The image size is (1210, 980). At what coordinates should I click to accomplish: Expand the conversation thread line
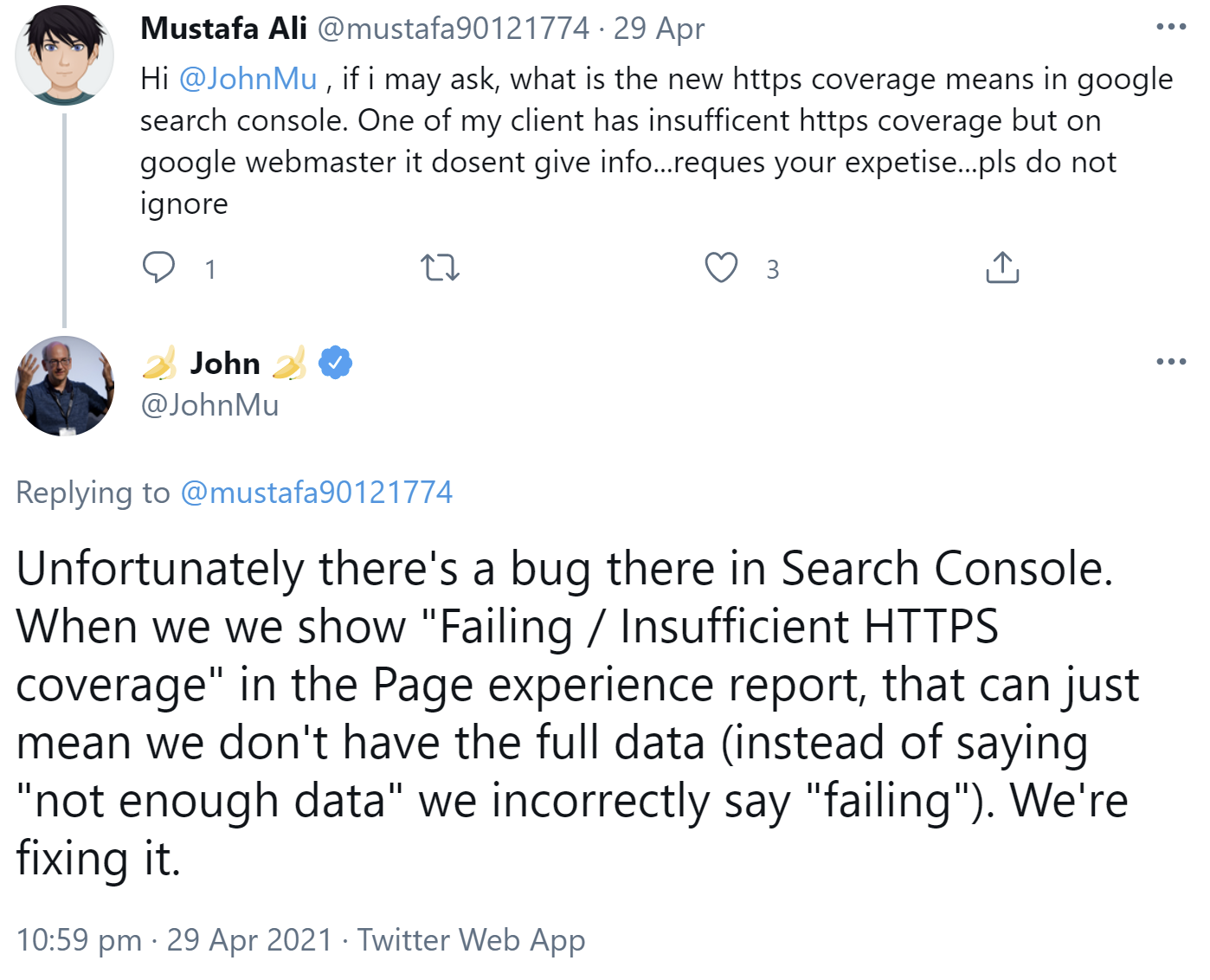point(66,216)
